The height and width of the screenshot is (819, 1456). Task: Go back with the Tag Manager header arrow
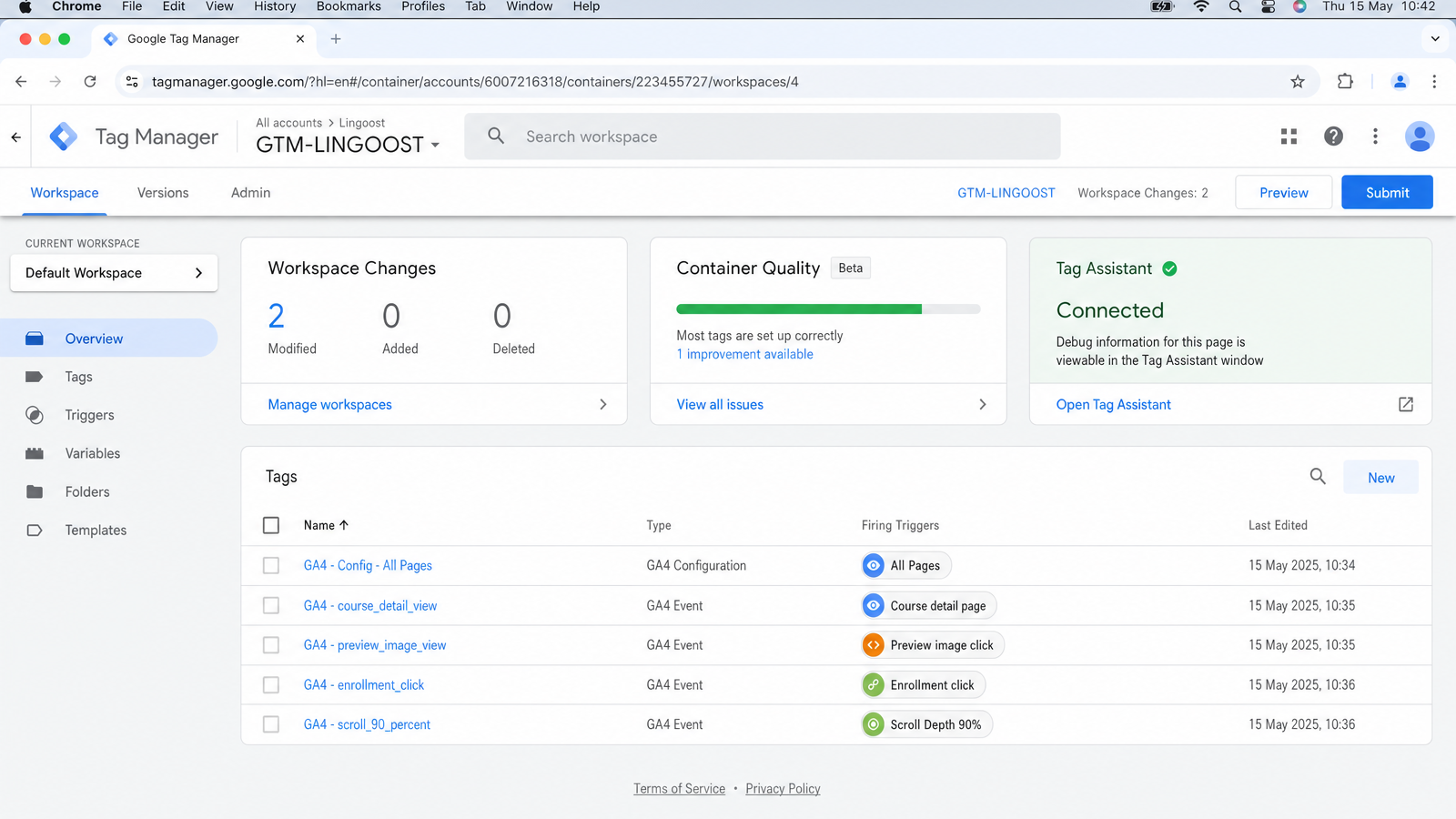click(15, 137)
